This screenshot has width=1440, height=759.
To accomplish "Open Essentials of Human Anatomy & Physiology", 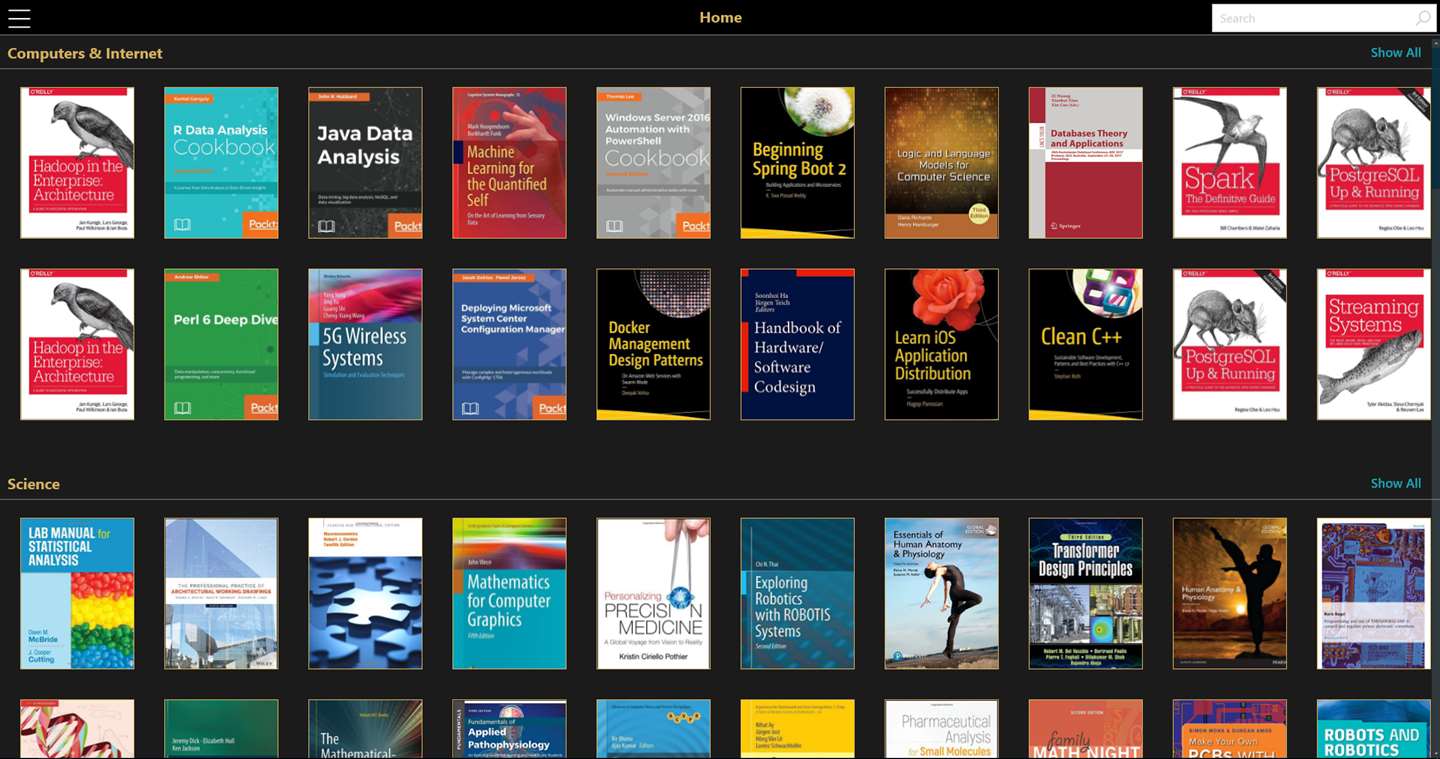I will (x=941, y=593).
